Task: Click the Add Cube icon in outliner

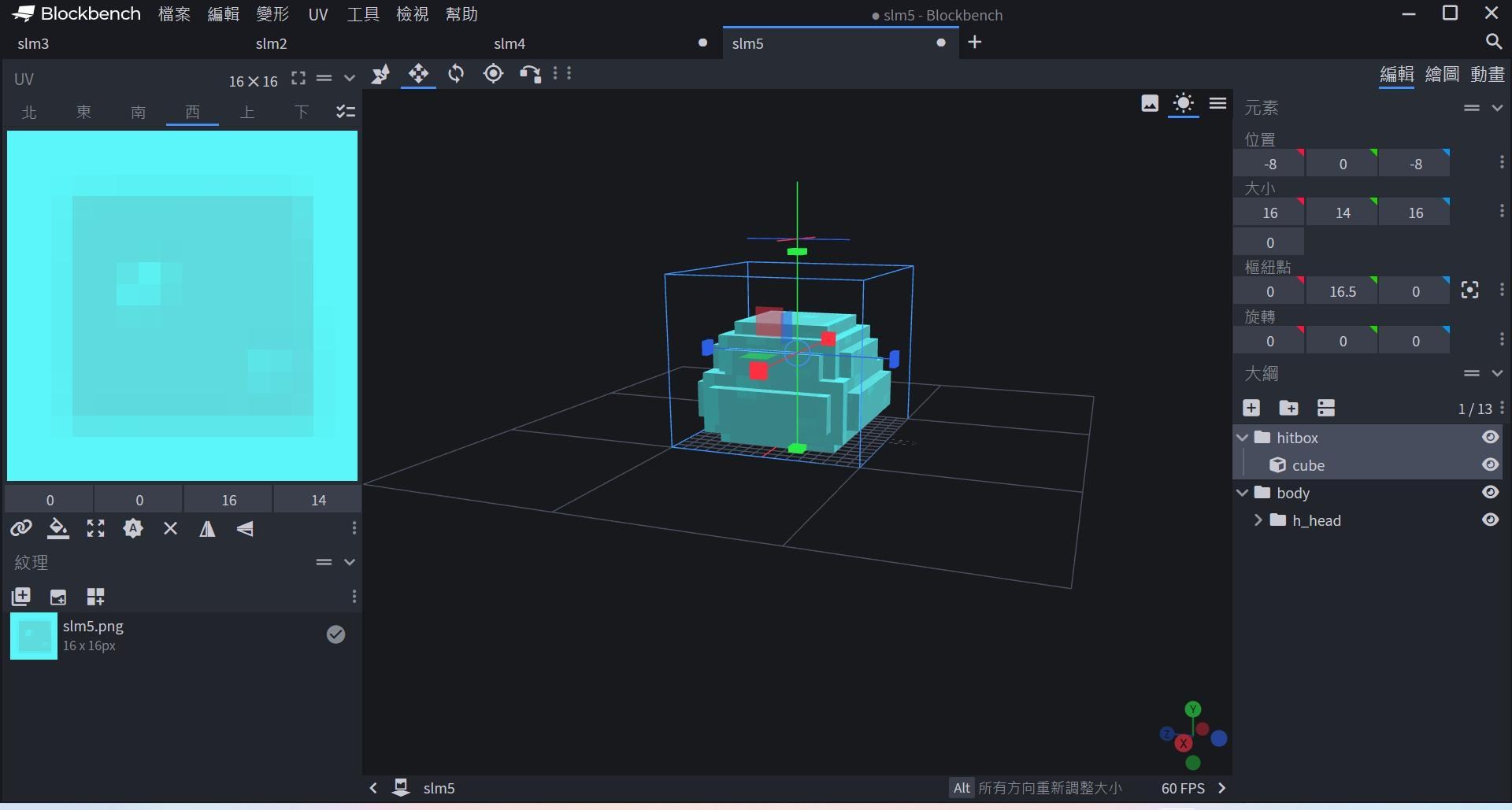Action: 1251,408
